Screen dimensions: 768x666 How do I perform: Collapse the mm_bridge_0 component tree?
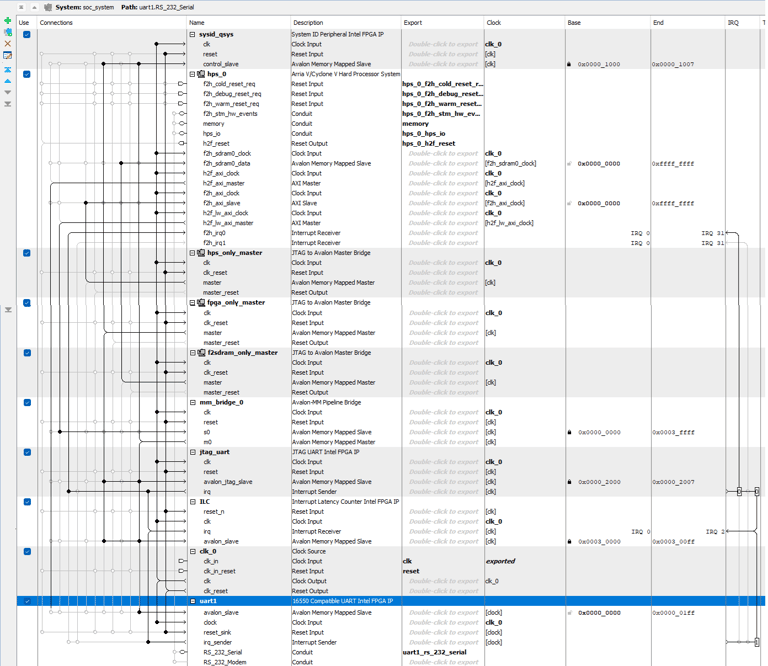click(x=192, y=403)
